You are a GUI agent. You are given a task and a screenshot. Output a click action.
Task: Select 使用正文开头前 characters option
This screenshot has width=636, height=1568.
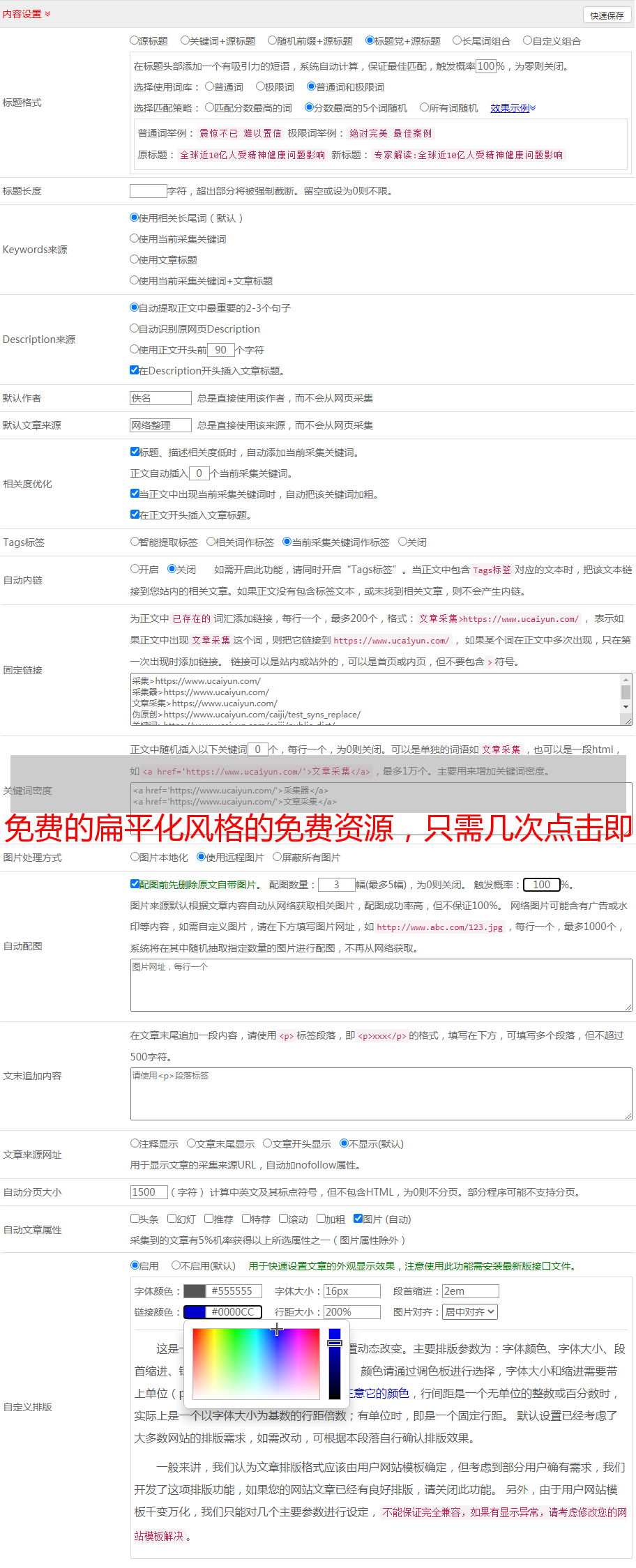135,349
